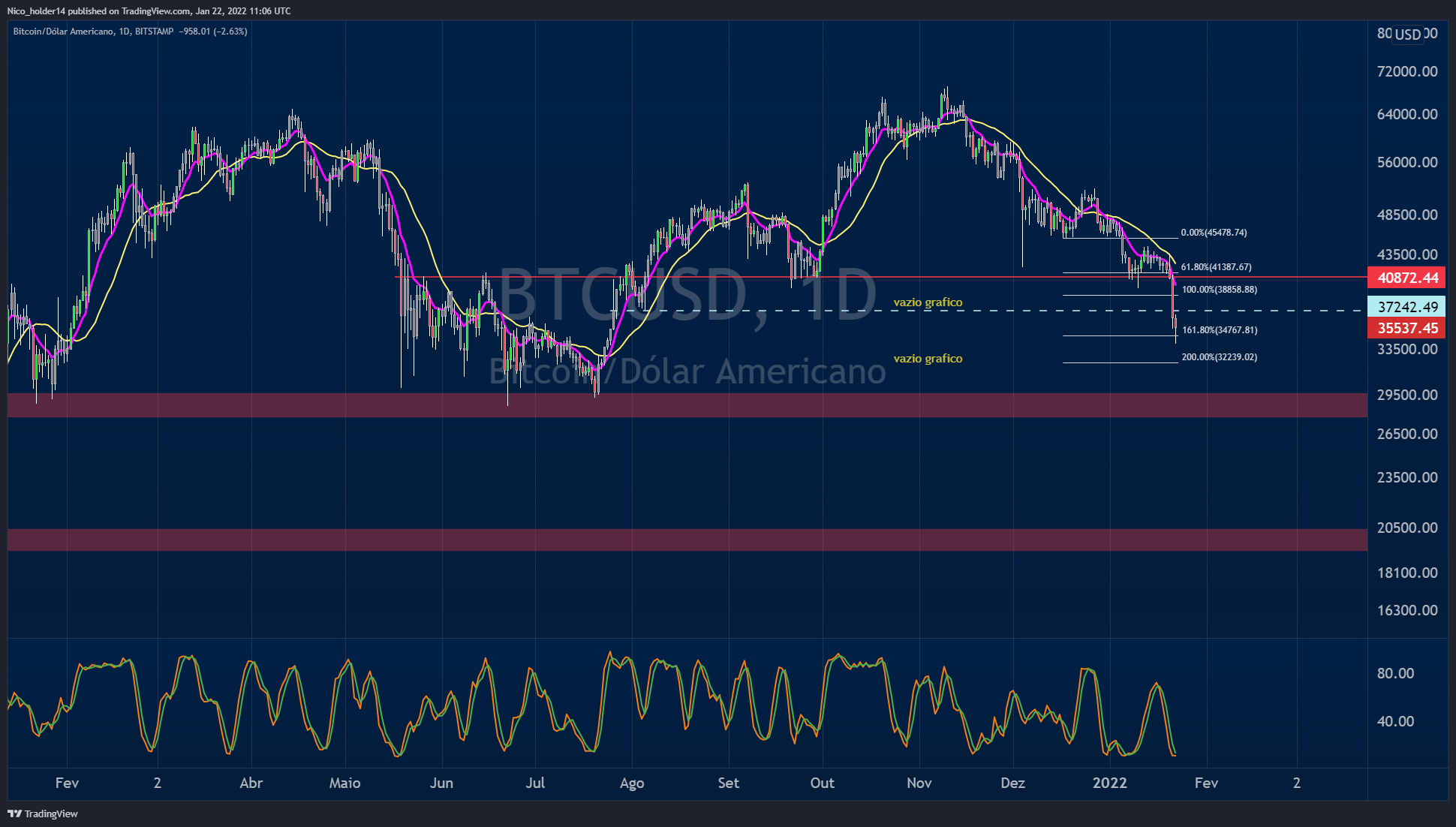Click the USD currency label
1456x827 pixels.
[1408, 35]
